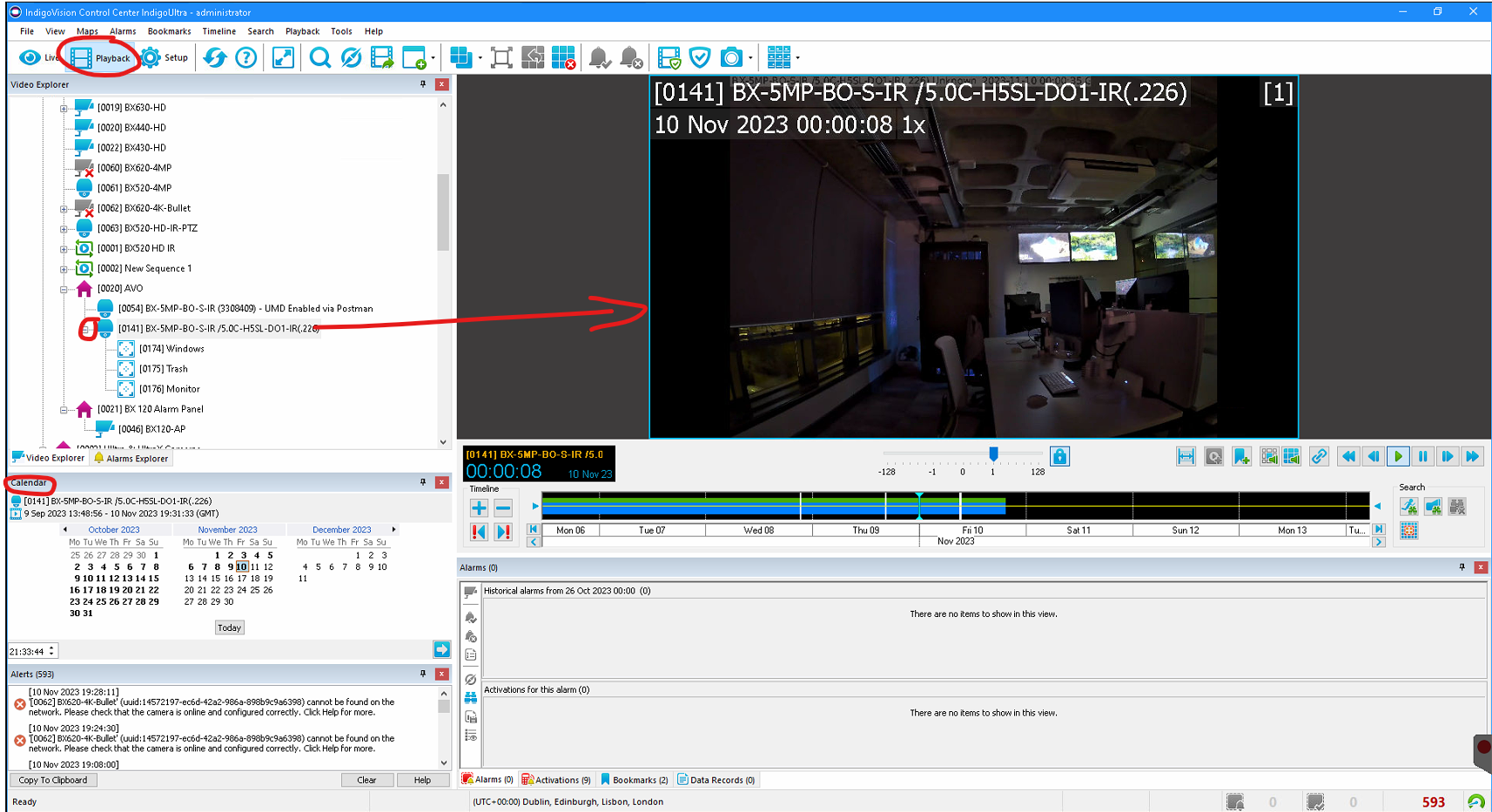Switch to the Alarms Explorer tab
Viewport: 1492px width, 812px height.
[x=131, y=458]
